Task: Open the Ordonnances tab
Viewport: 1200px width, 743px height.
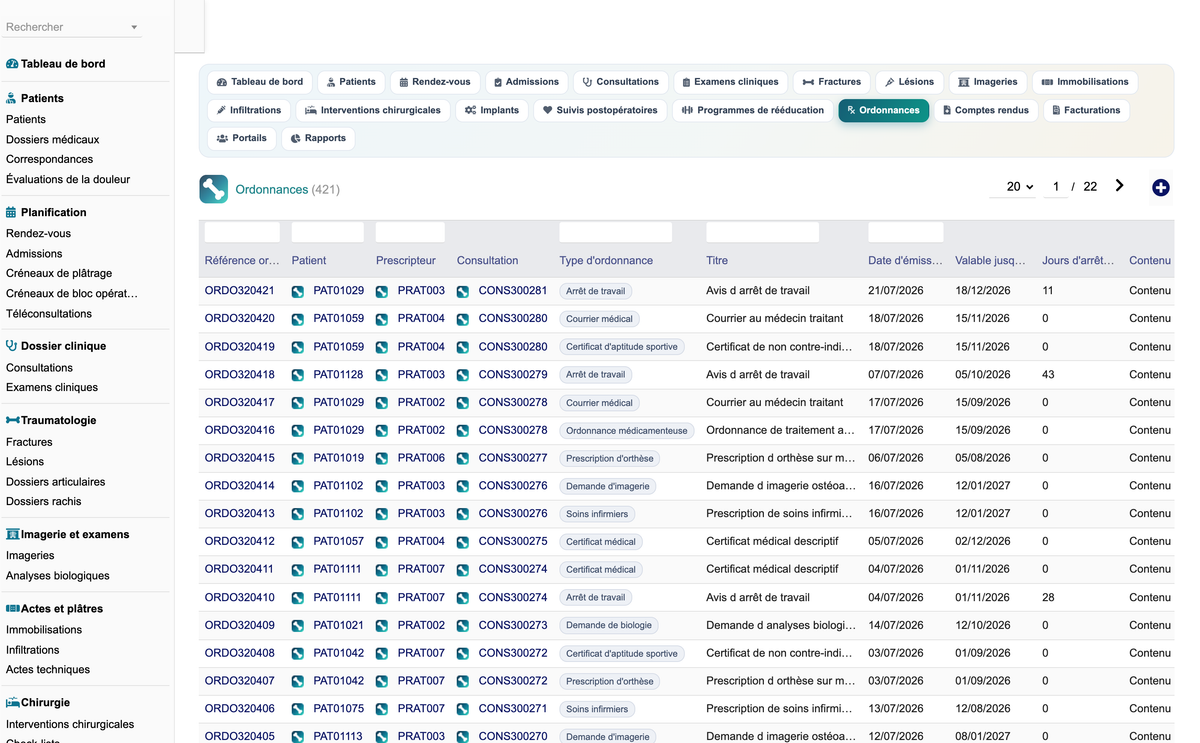Action: [x=884, y=110]
